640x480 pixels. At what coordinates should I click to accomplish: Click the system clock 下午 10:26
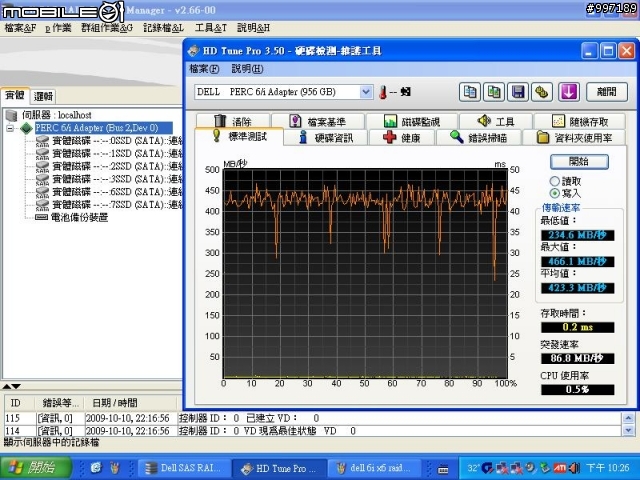[608, 468]
